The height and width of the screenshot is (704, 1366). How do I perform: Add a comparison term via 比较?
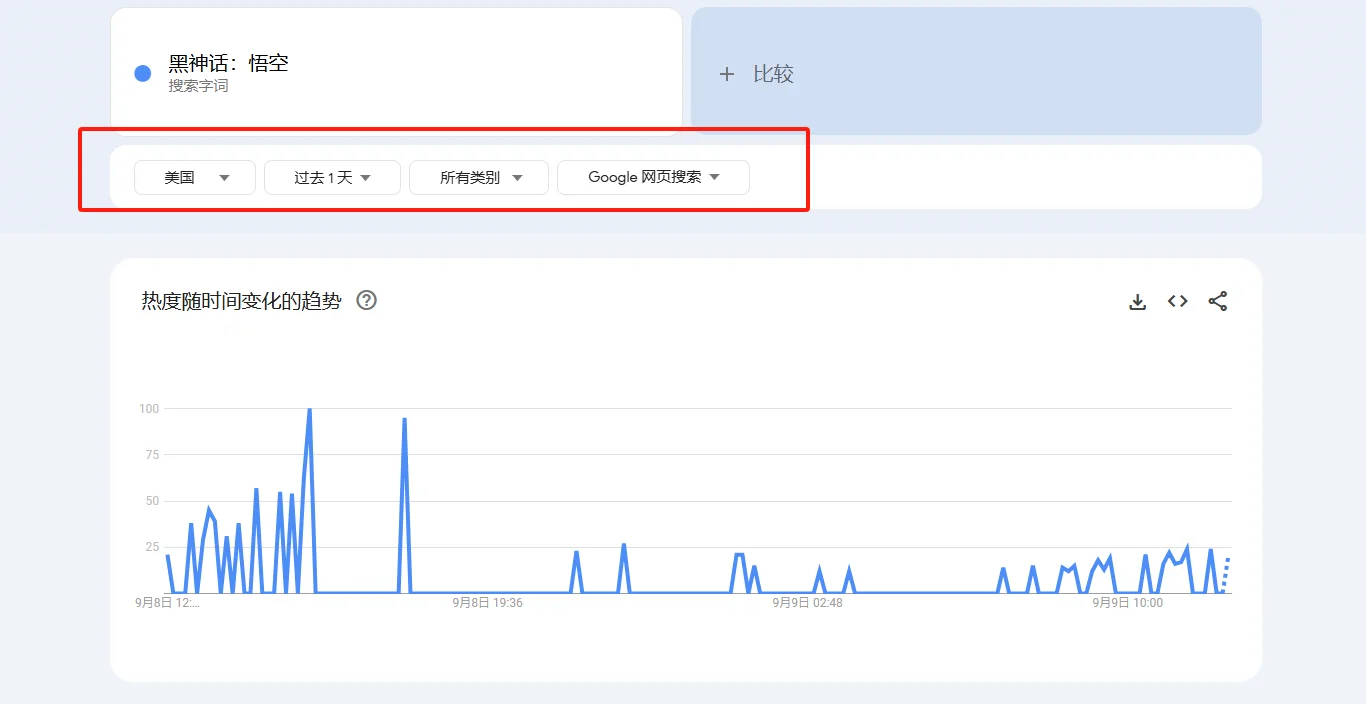pos(976,71)
